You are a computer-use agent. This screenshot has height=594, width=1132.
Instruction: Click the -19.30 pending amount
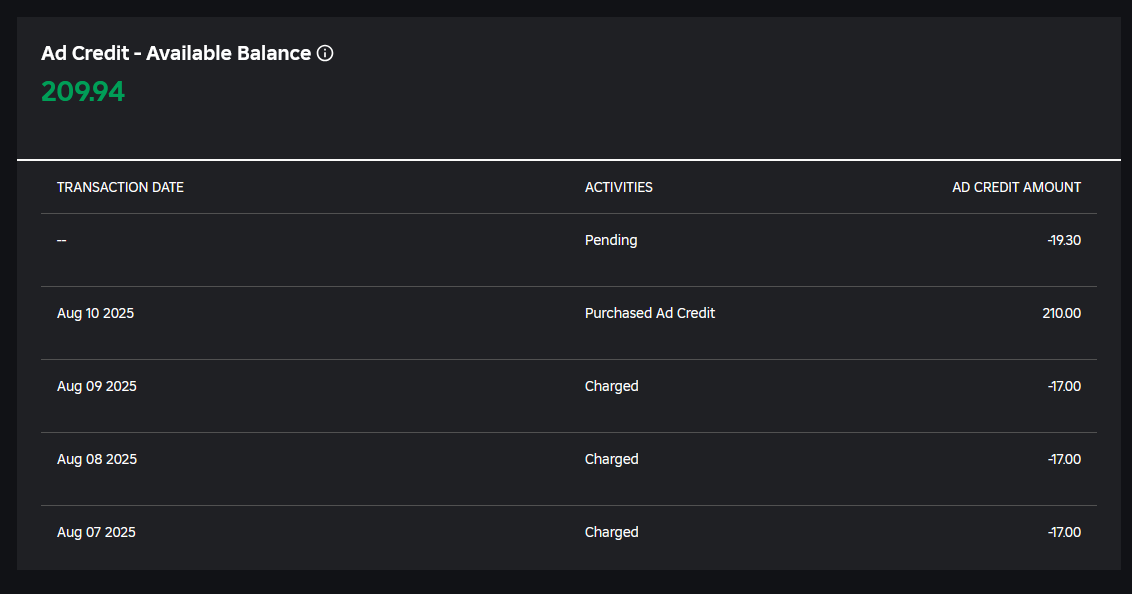click(x=1063, y=240)
